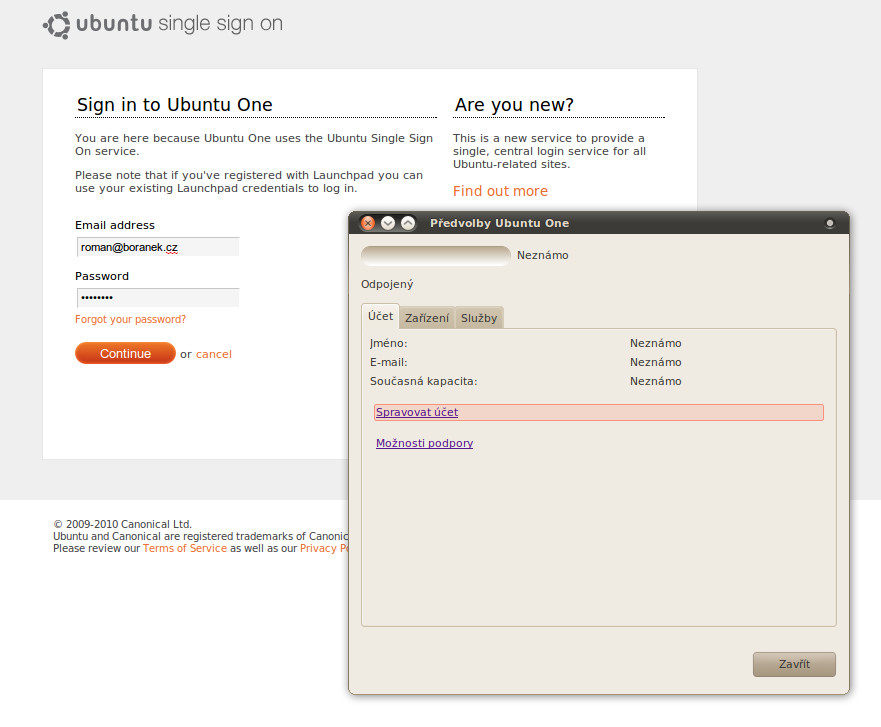The image size is (881, 727).
Task: Click the Continue button
Action: [x=125, y=353]
